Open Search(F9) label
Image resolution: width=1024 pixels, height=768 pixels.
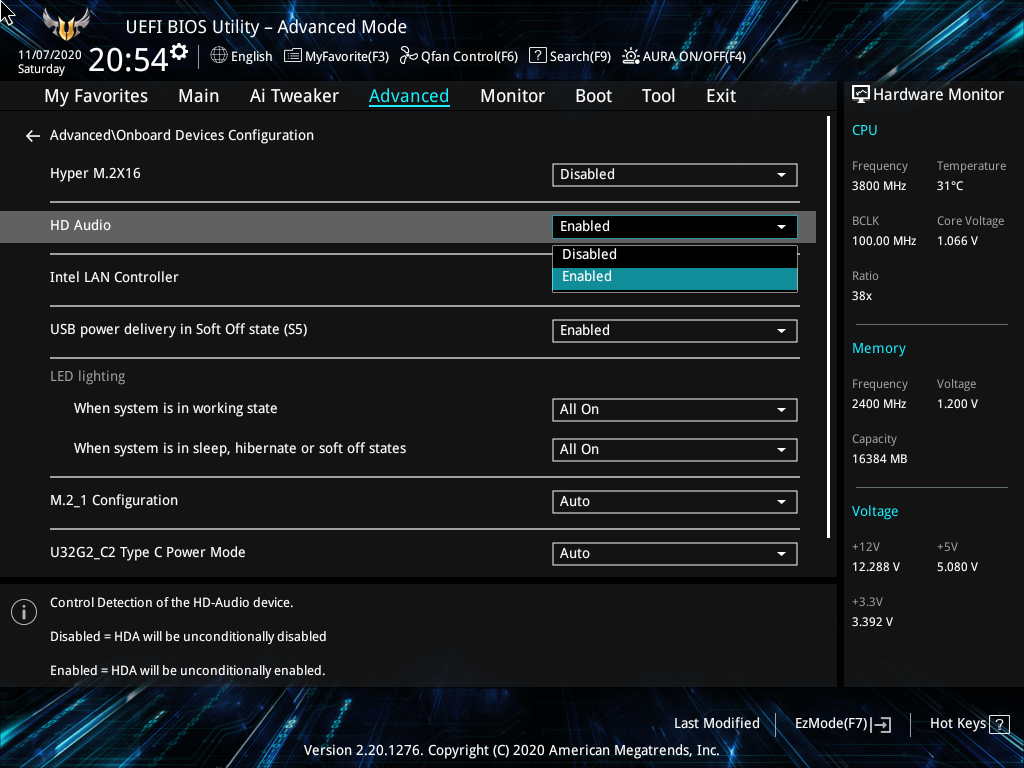[580, 57]
